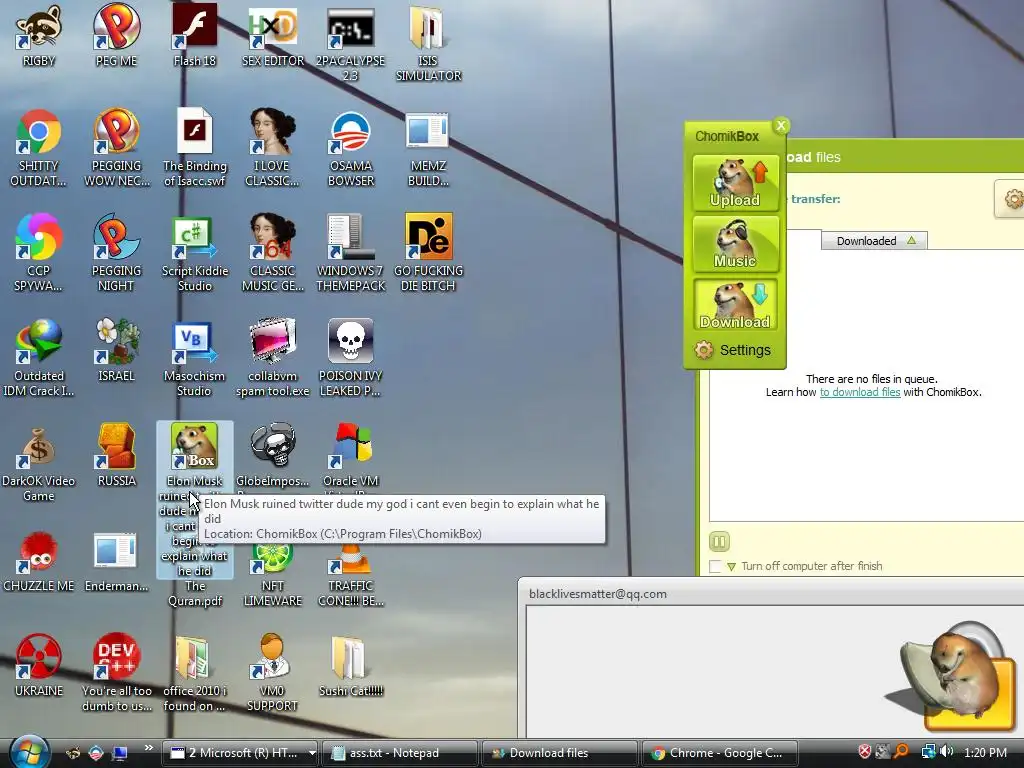
Task: Open ChomikBox Settings
Action: (733, 350)
